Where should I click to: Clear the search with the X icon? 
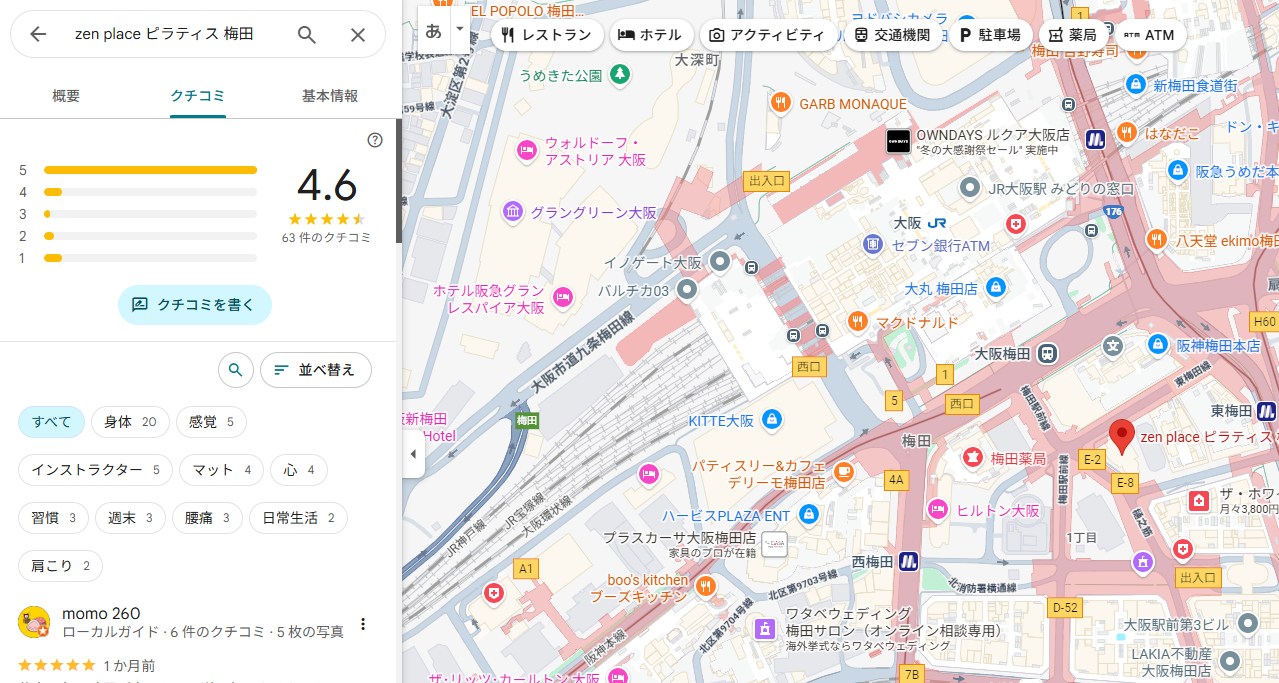(358, 34)
